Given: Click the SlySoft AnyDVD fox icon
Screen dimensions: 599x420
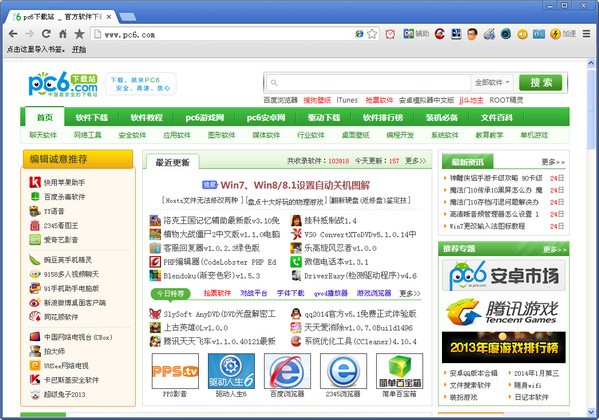Looking at the screenshot, I should pyautogui.click(x=155, y=314).
